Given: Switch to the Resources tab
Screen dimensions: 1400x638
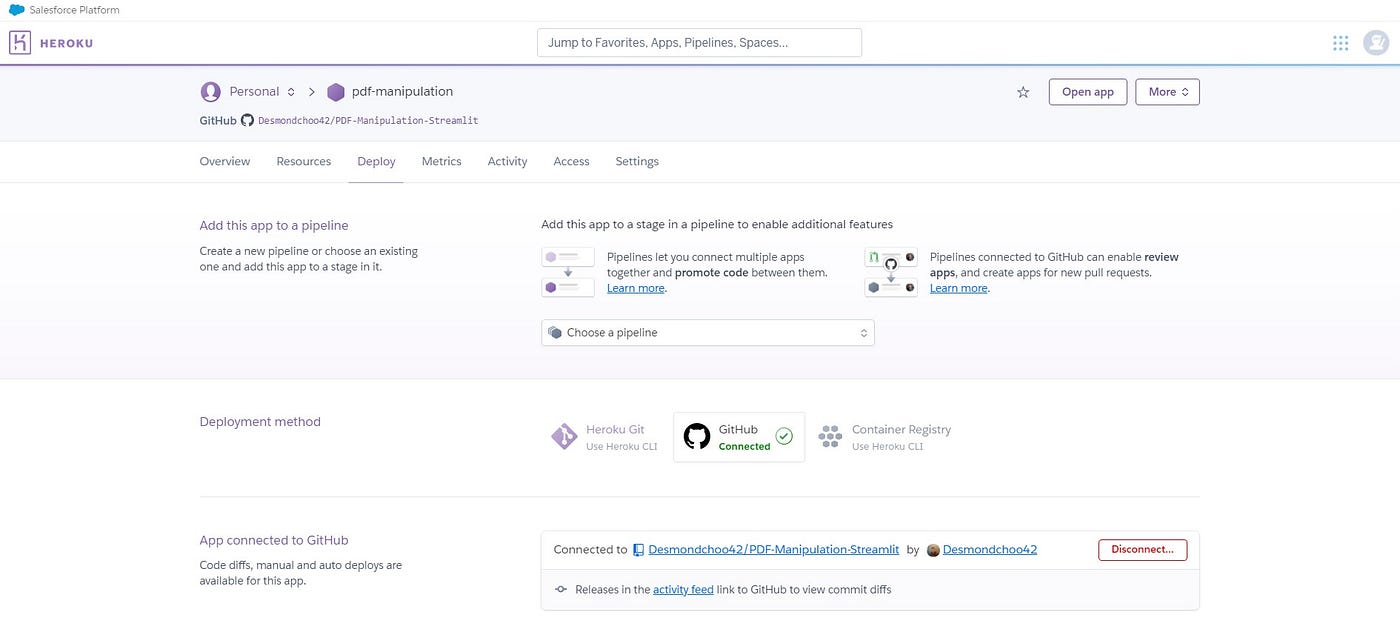Looking at the screenshot, I should pos(304,162).
